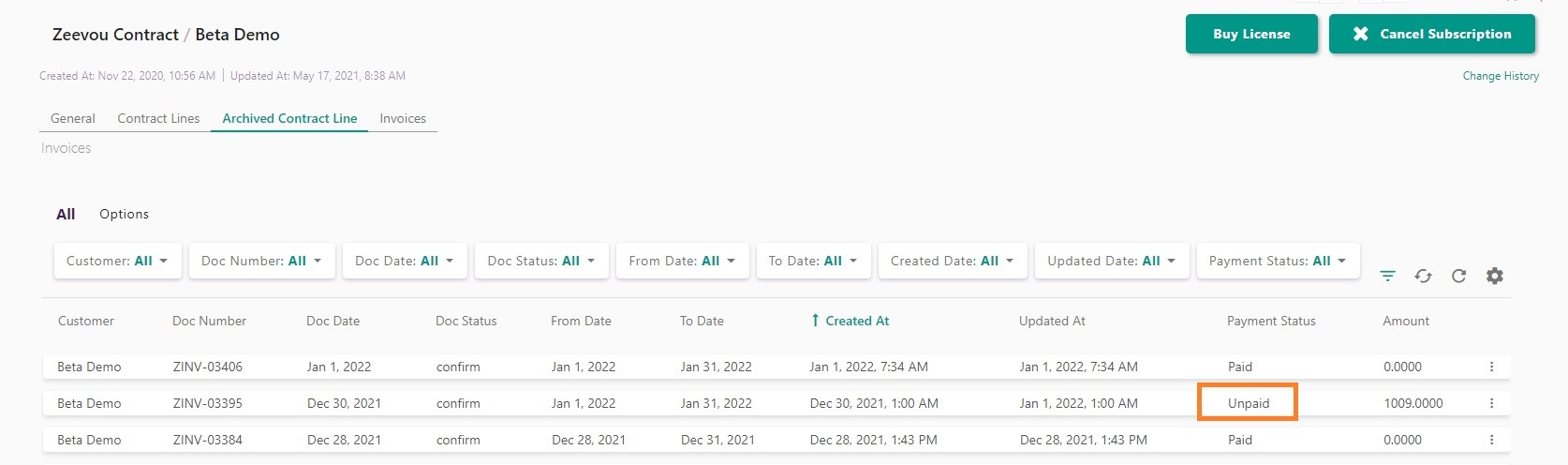This screenshot has width=1568, height=465.
Task: Click the Unpaid payment status cell
Action: (1249, 403)
